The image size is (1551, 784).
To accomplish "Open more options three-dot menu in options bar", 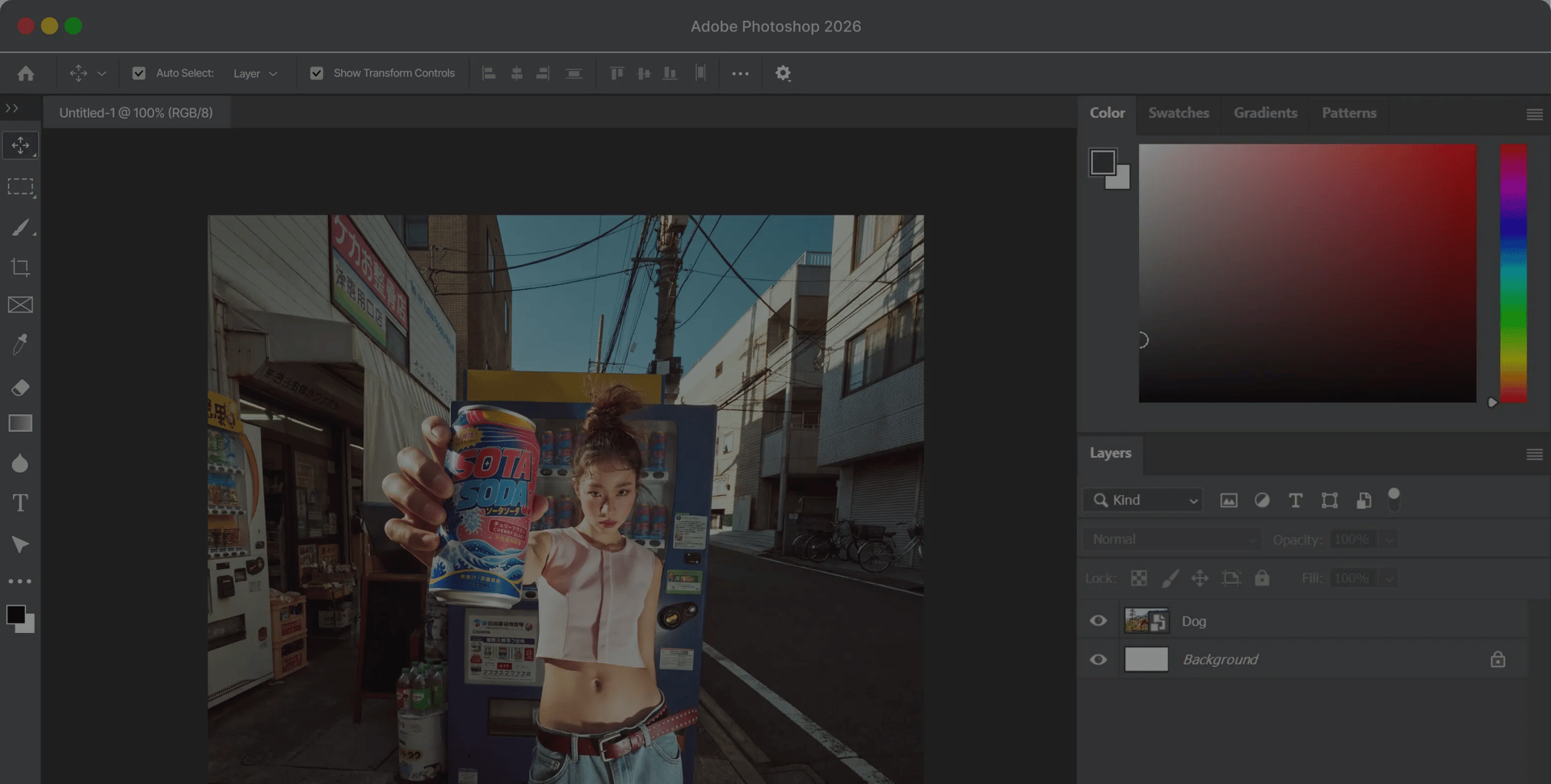I will [x=741, y=73].
